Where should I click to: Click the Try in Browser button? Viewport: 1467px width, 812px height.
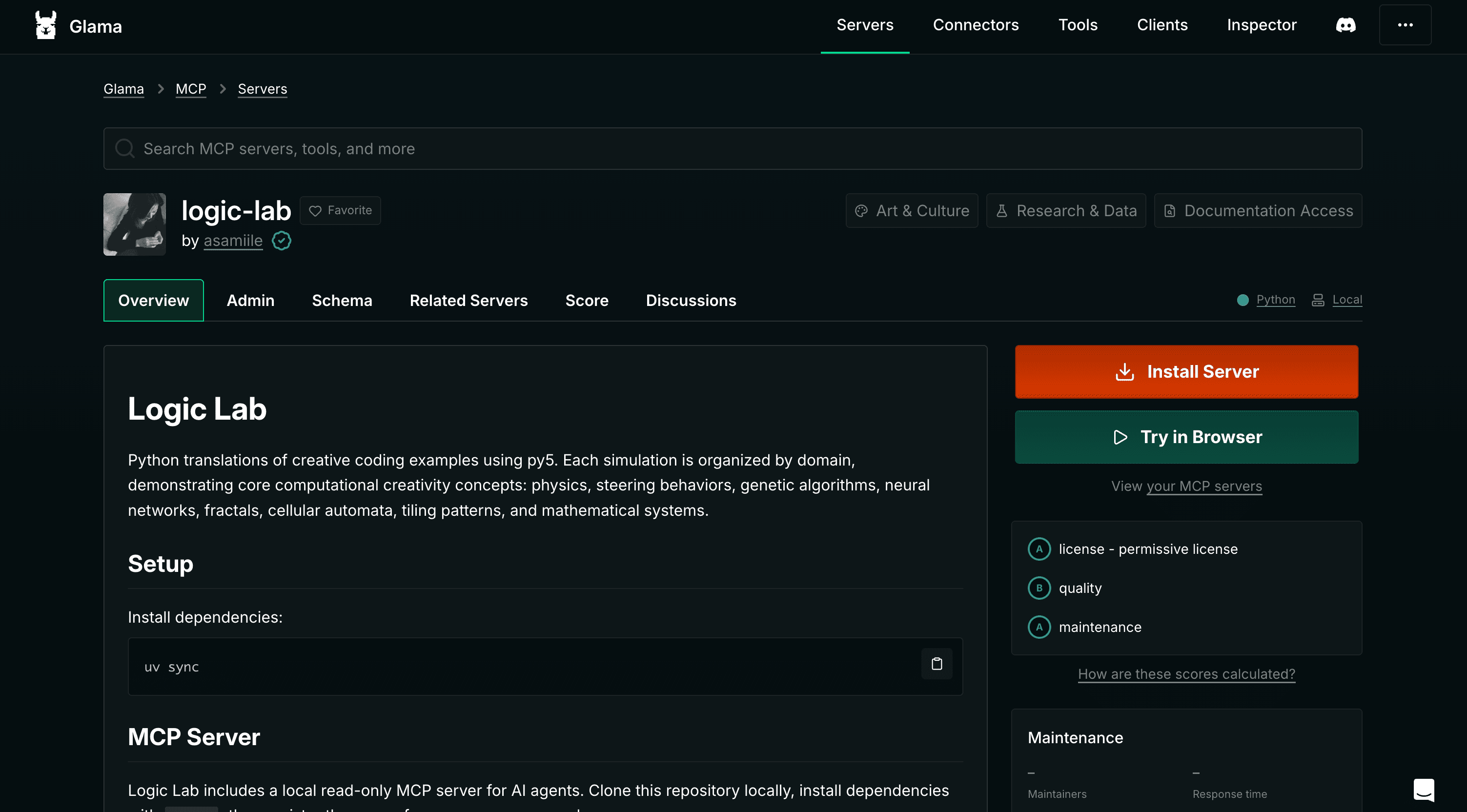[x=1186, y=437]
